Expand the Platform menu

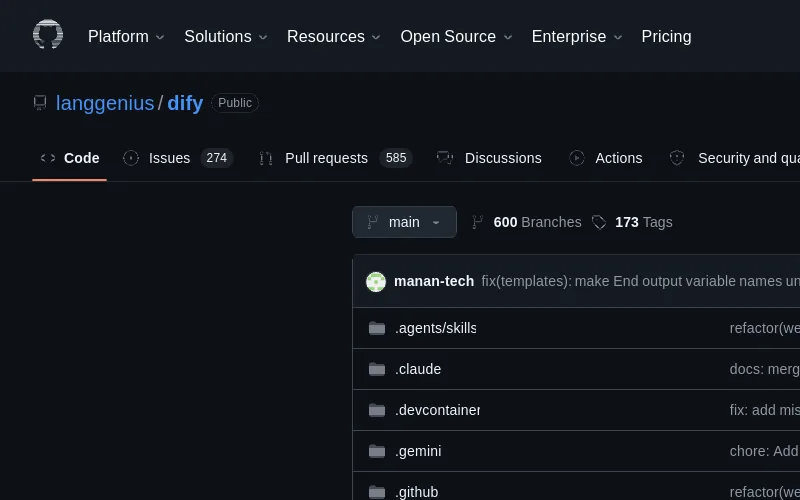(x=126, y=37)
